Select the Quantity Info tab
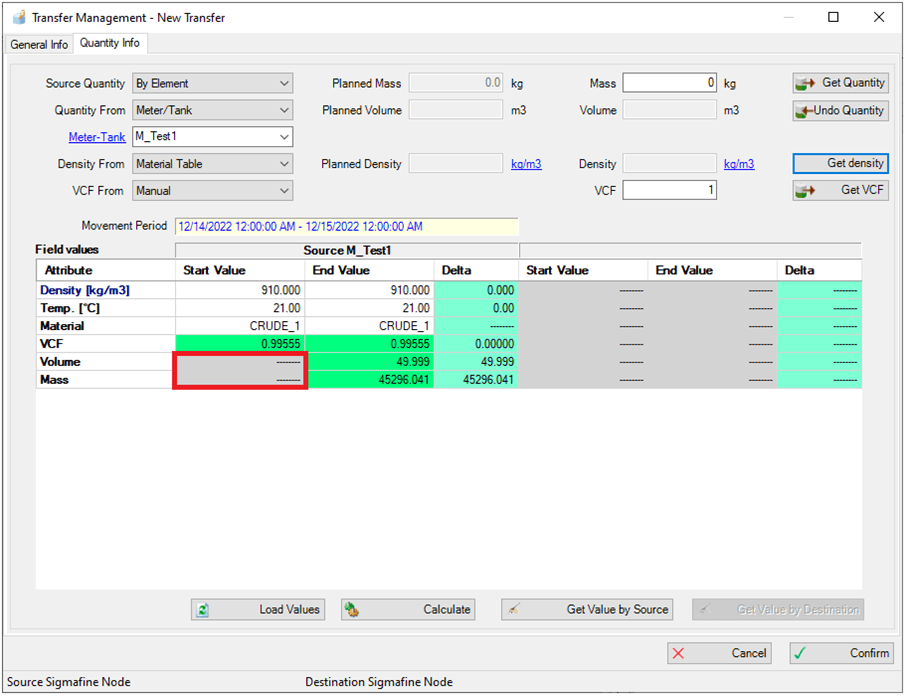 pos(110,44)
